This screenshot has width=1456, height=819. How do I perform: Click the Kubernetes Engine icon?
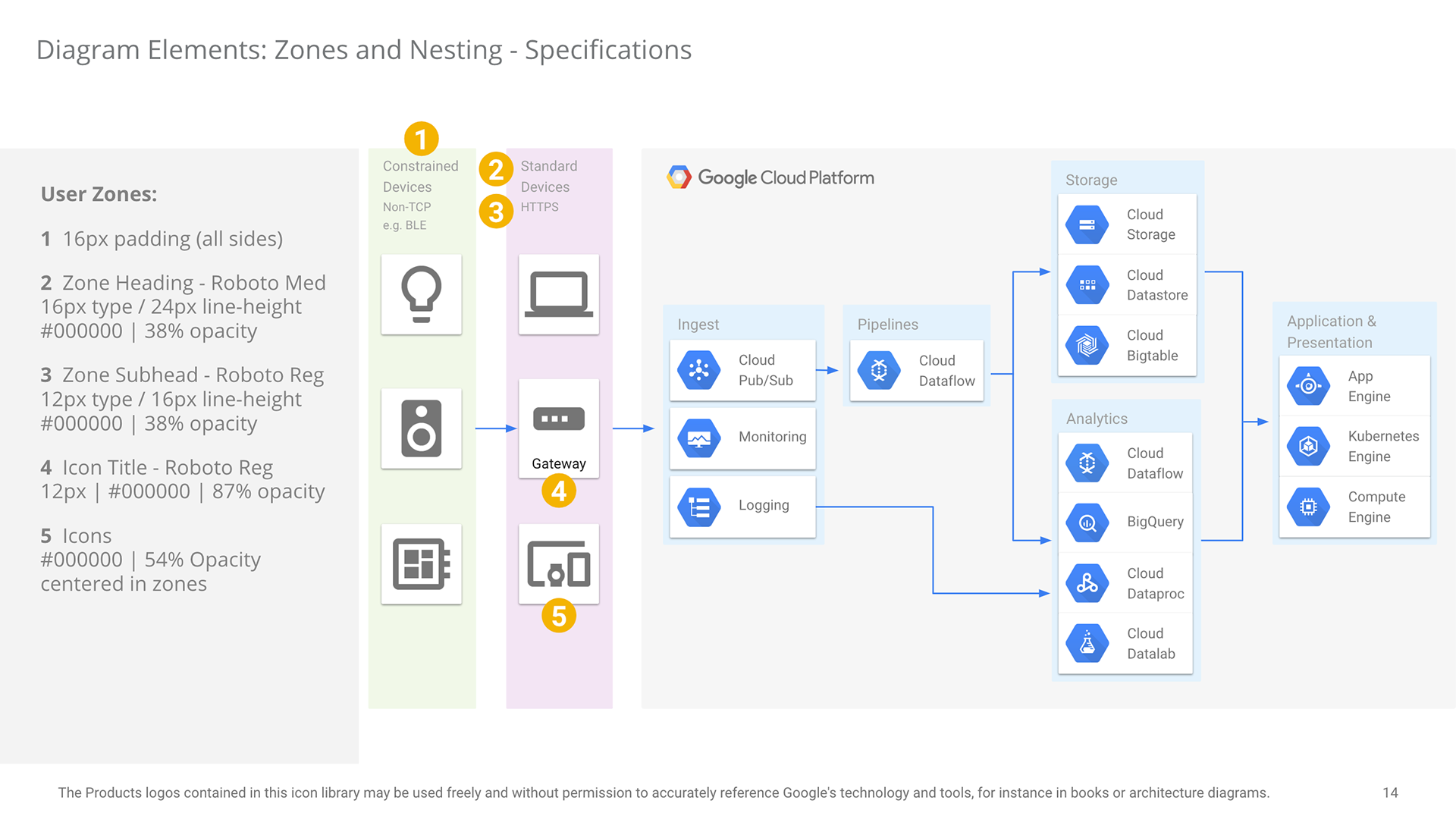pyautogui.click(x=1308, y=446)
